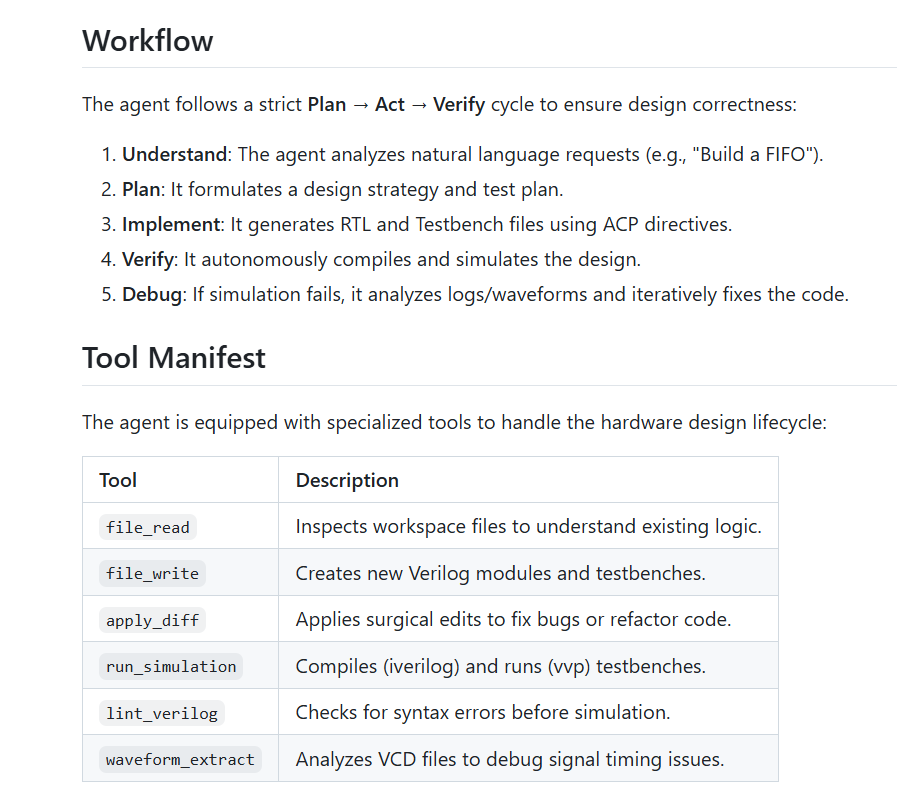Screen dimensions: 897x787
Task: Click the Tool Manifest heading
Action: pos(174,358)
